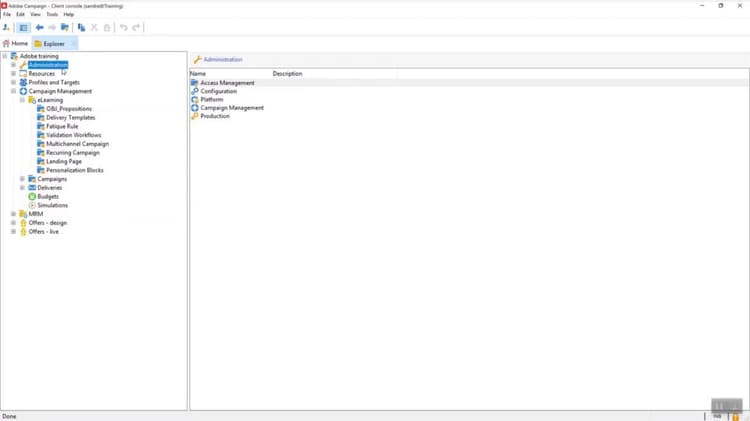The image size is (750, 421).
Task: Open the Tools menu
Action: click(52, 14)
